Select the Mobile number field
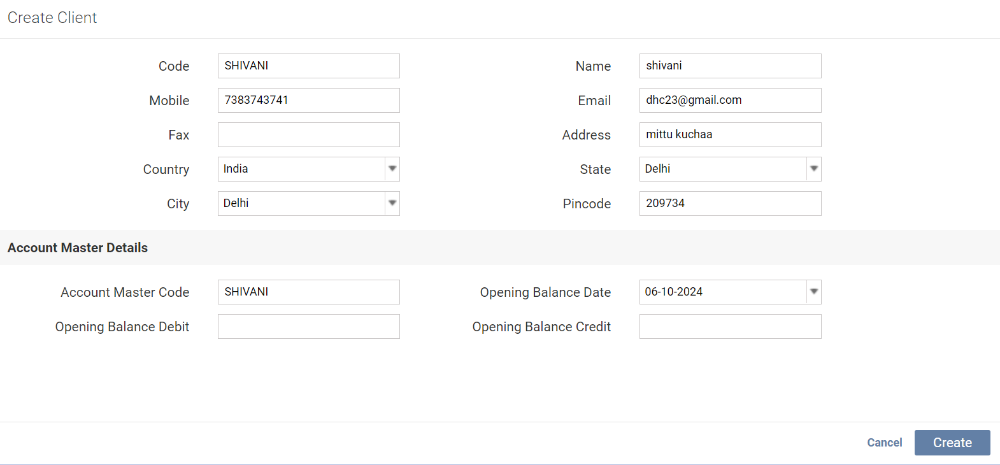 pos(308,100)
